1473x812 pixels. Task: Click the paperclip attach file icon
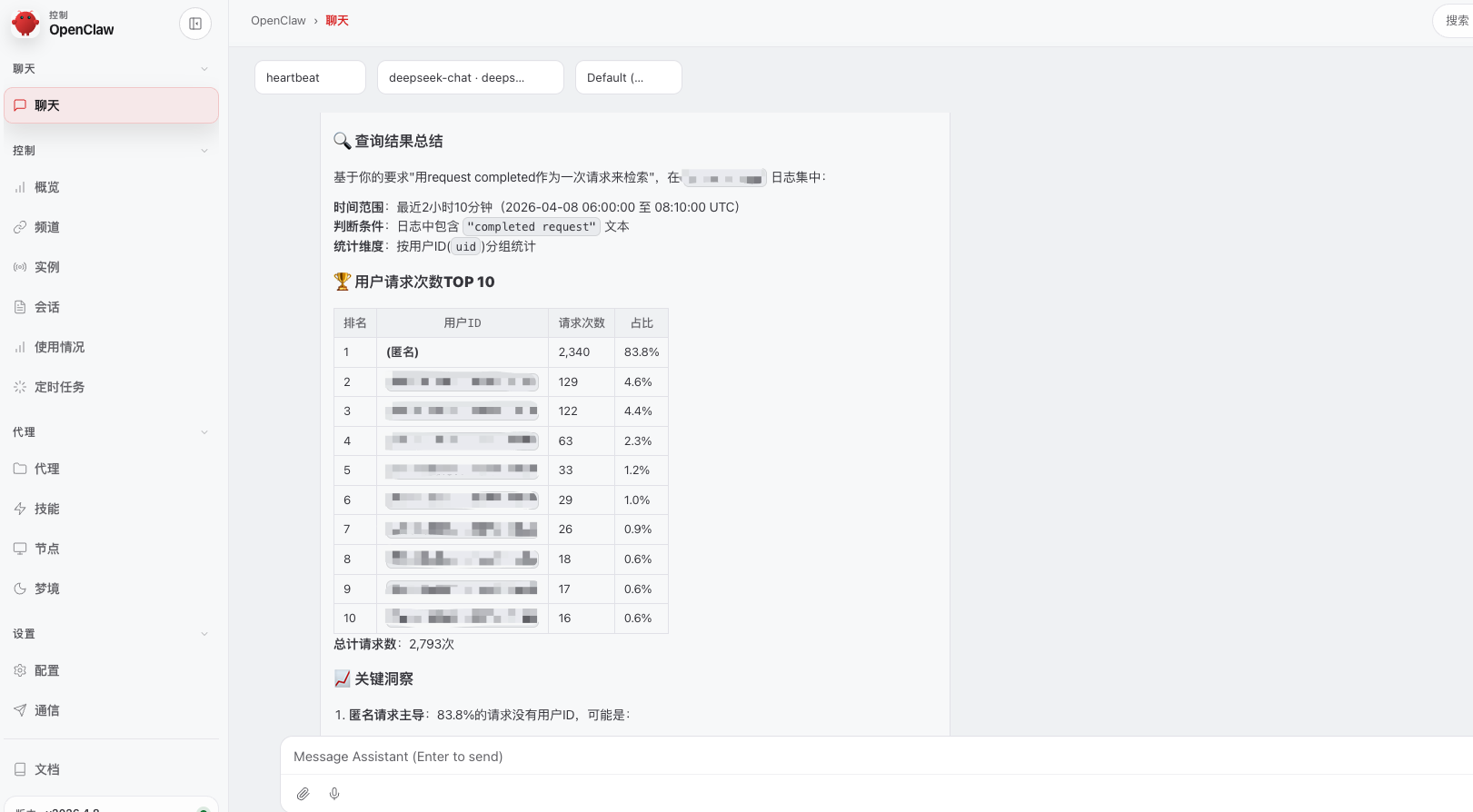[304, 794]
